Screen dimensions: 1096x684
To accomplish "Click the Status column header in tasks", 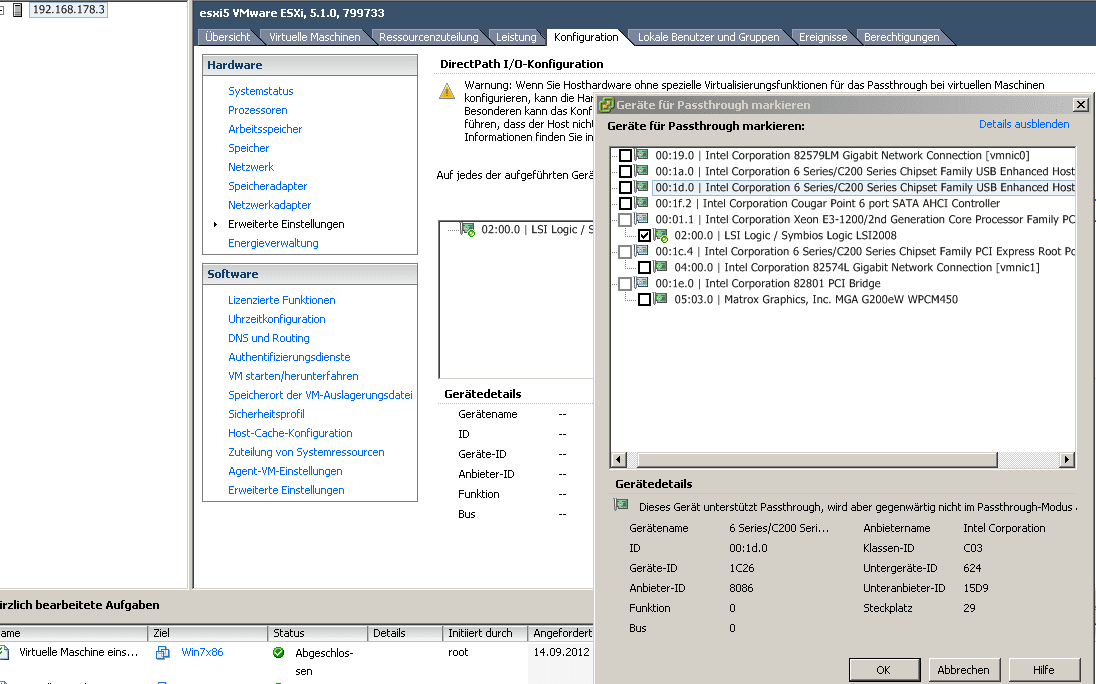I will tap(317, 633).
